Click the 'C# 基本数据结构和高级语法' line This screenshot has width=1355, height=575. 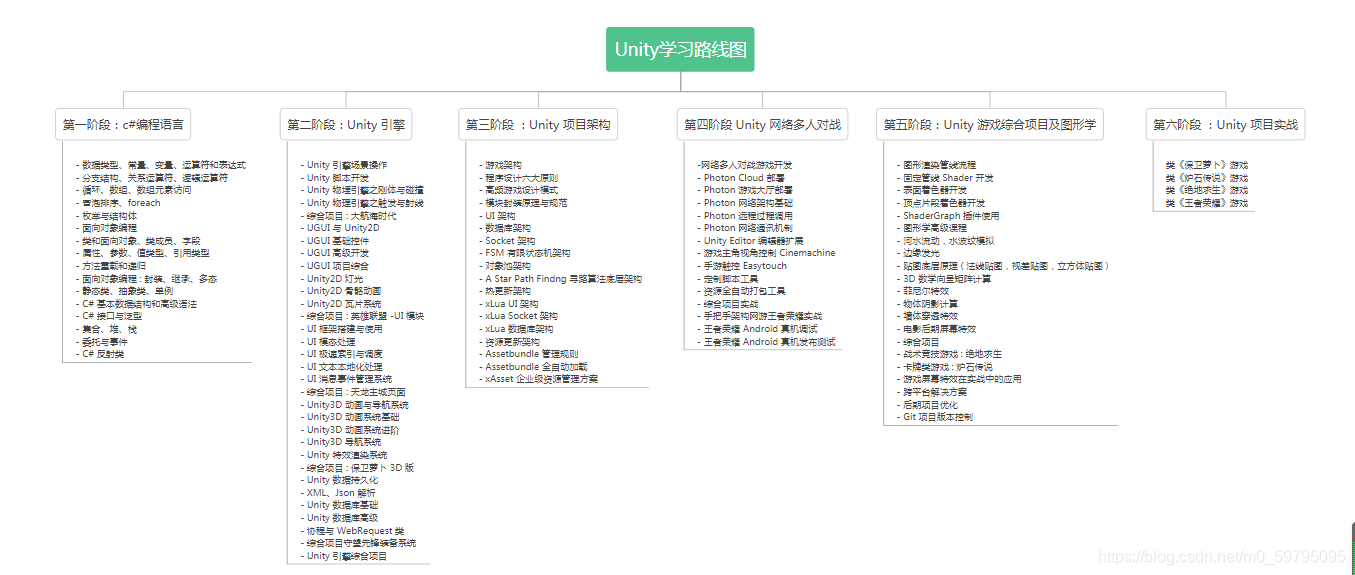point(136,304)
